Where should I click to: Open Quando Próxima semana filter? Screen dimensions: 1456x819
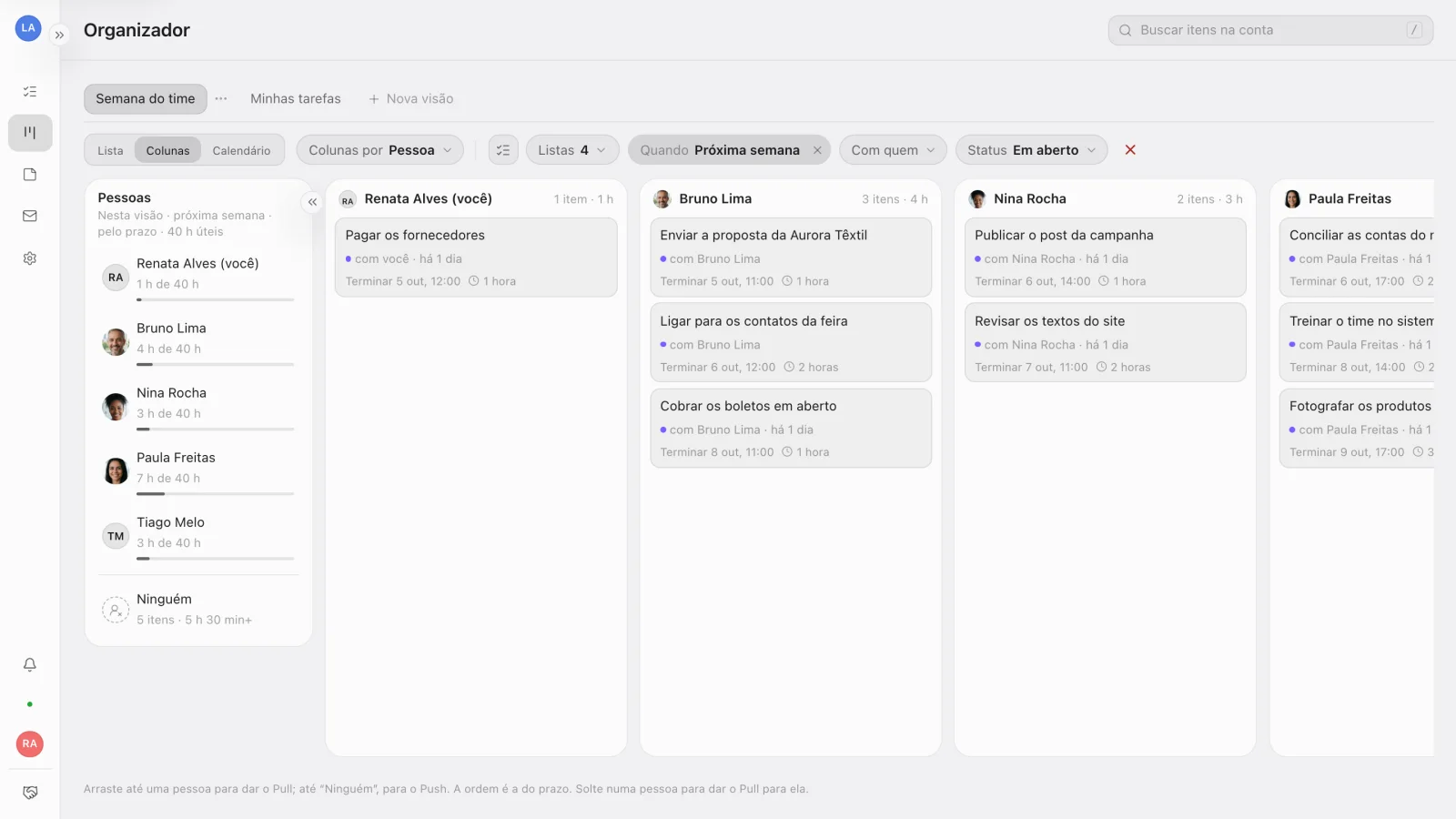[x=720, y=150]
